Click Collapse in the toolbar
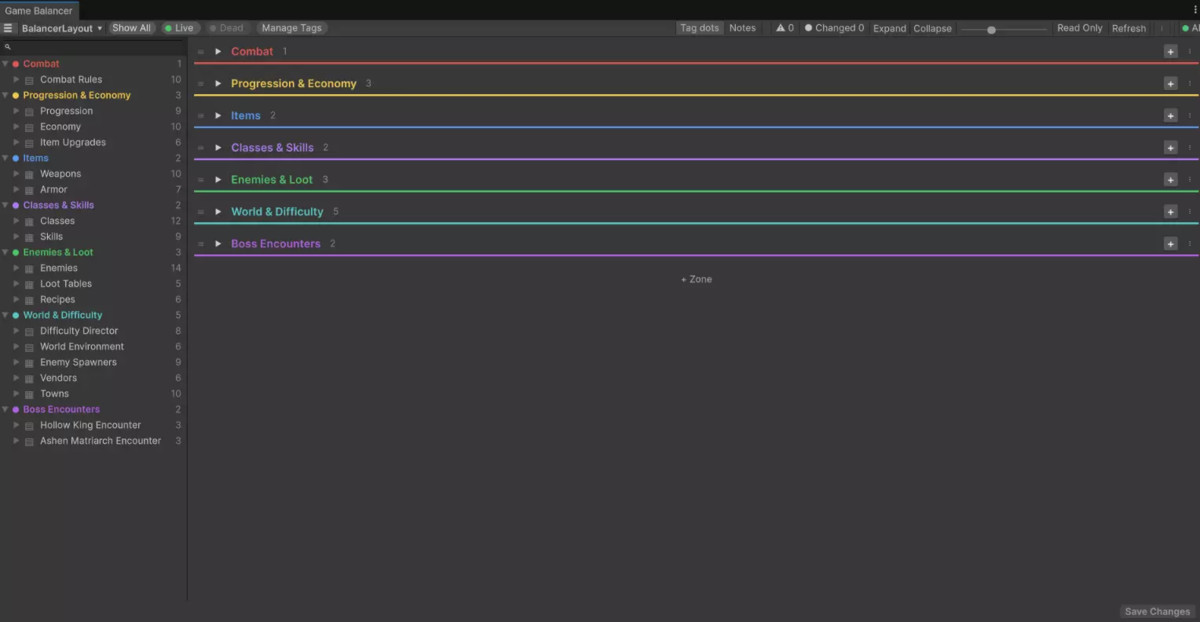 coord(933,28)
